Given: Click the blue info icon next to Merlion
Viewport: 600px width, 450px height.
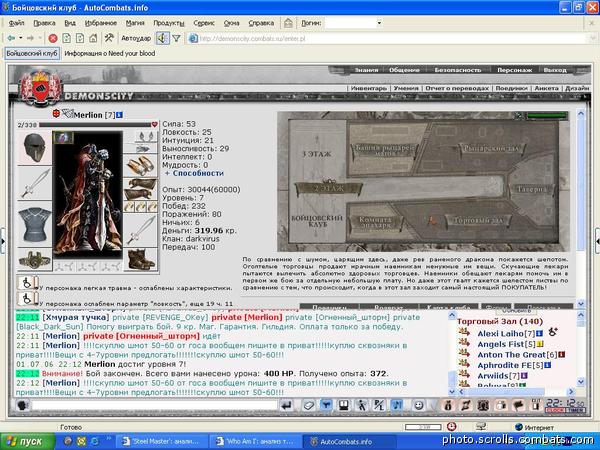Looking at the screenshot, I should tap(119, 114).
